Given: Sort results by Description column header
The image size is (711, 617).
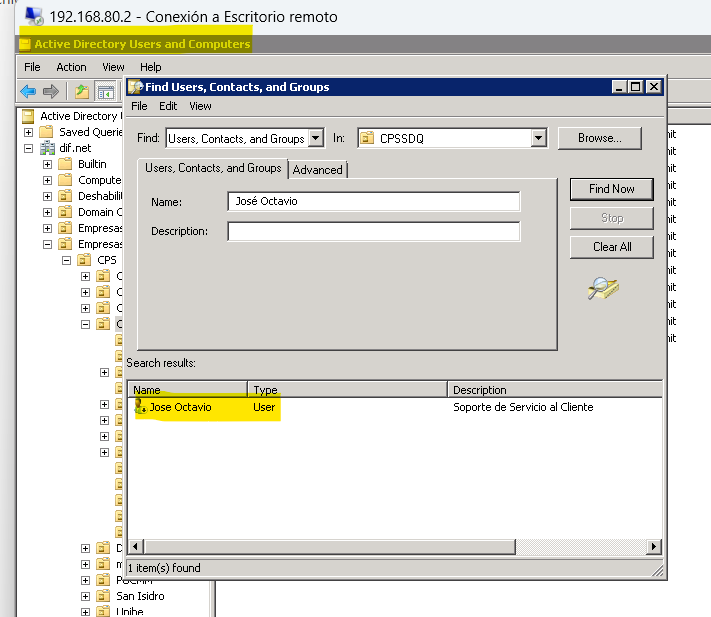Looking at the screenshot, I should coord(555,390).
